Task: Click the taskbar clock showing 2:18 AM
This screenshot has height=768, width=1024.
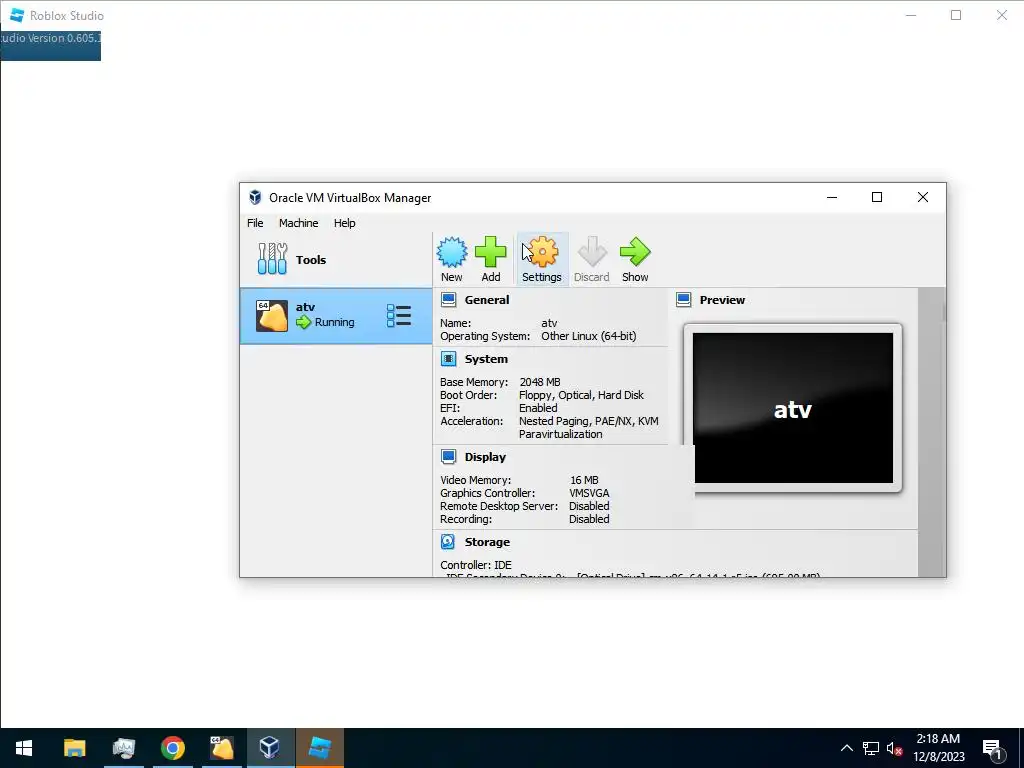Action: tap(938, 748)
